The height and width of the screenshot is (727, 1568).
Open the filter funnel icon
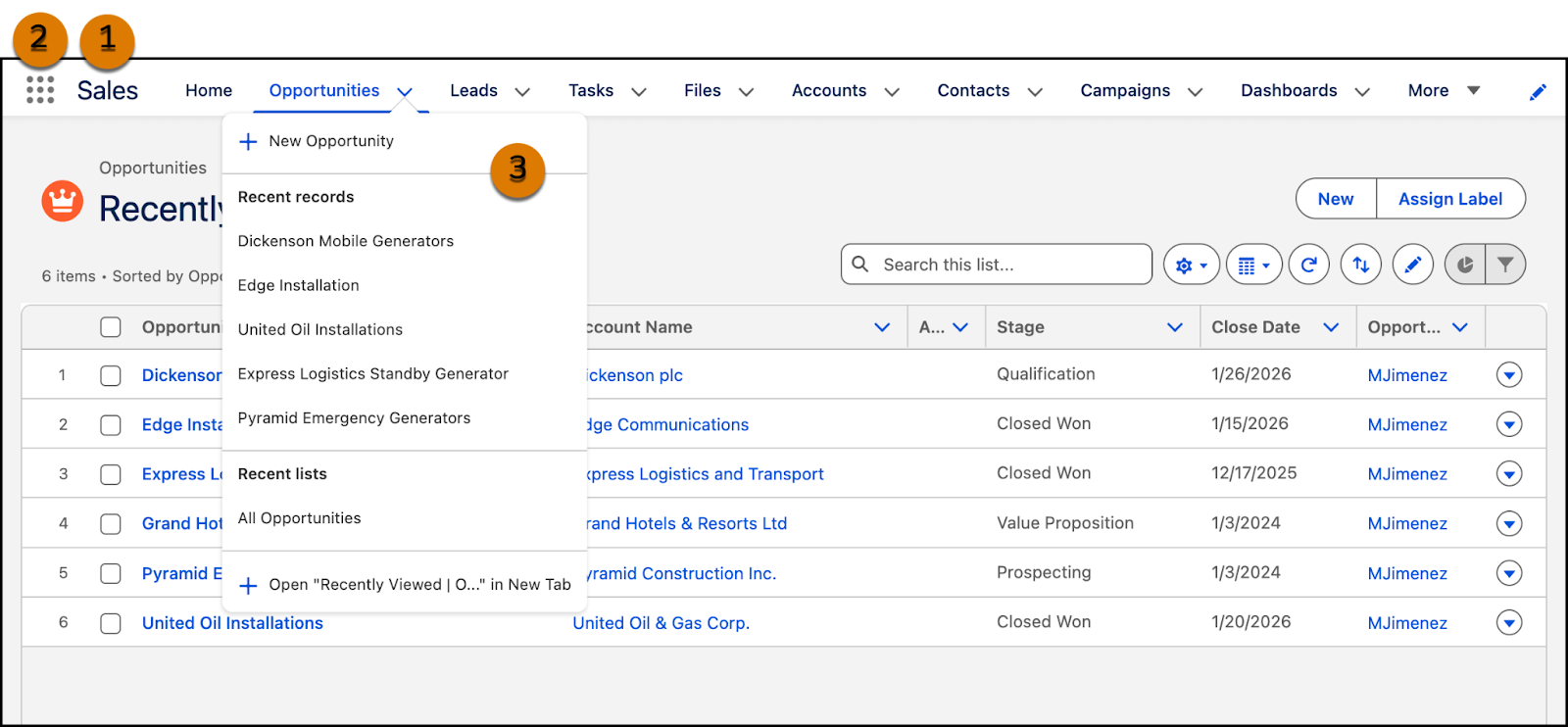point(1506,265)
